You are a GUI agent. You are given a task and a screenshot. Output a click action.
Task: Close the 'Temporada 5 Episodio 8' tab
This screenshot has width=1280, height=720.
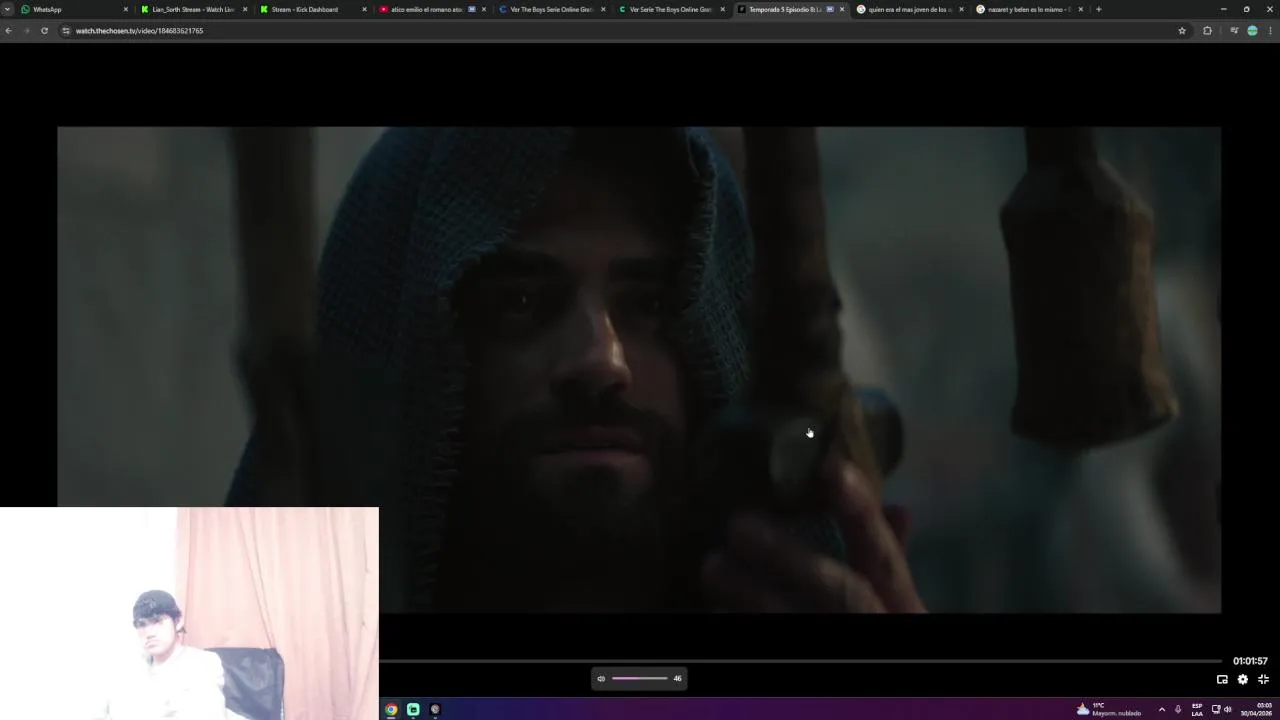(842, 9)
